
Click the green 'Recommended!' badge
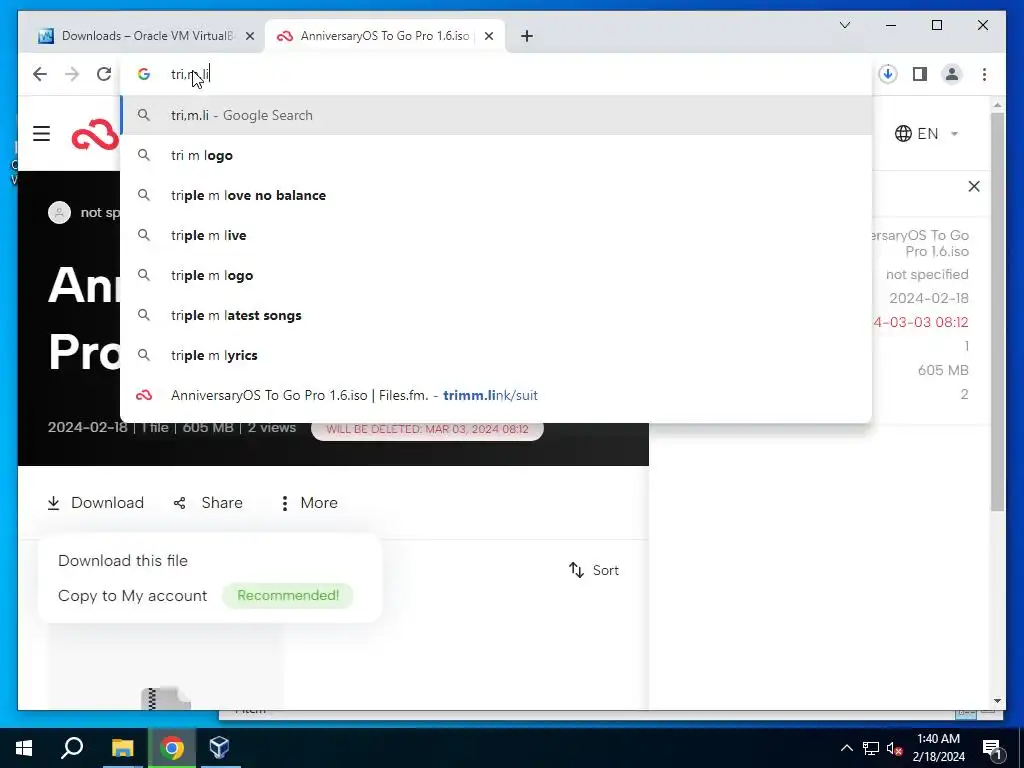(x=288, y=596)
